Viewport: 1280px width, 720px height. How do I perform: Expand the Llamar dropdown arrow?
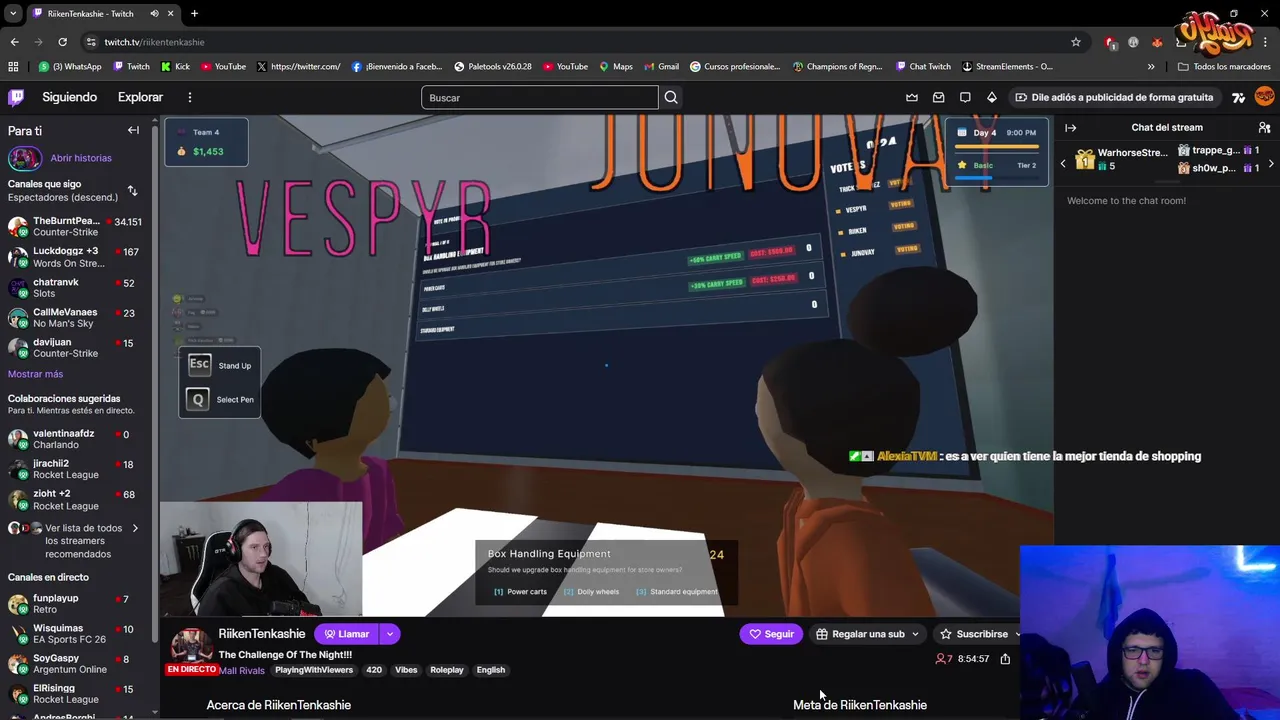[389, 634]
